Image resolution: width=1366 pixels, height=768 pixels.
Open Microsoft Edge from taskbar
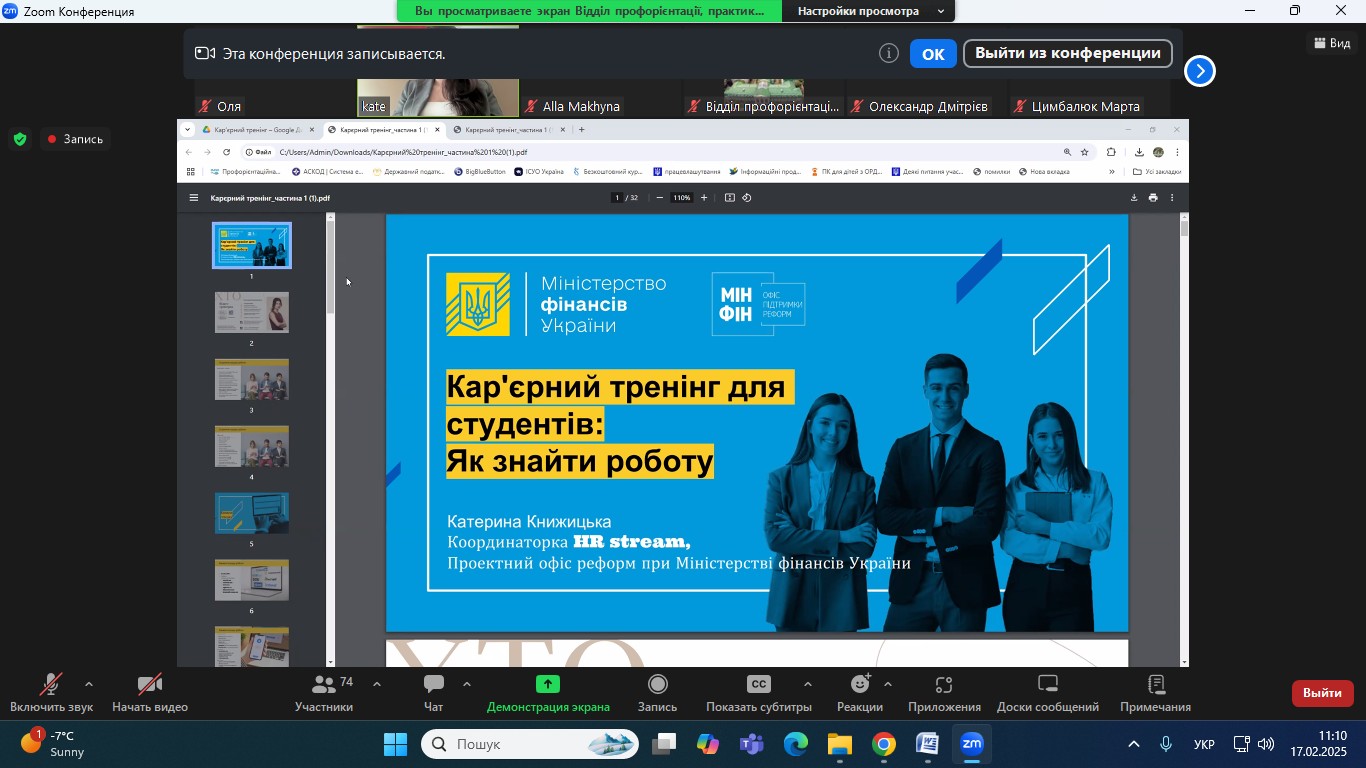(796, 744)
